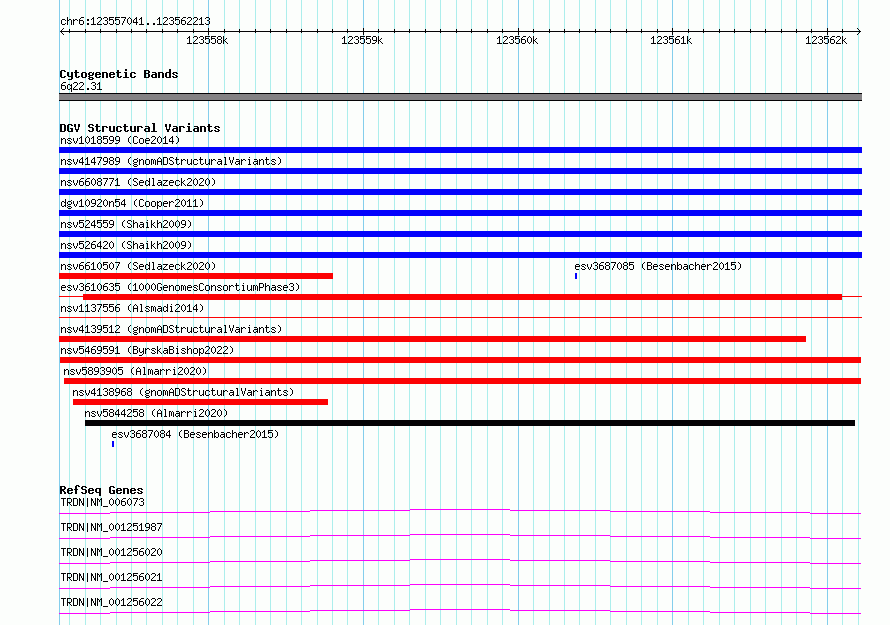Click the tiny blue marker under esv3687085
Viewport: 890px width, 625px height.
(576, 276)
